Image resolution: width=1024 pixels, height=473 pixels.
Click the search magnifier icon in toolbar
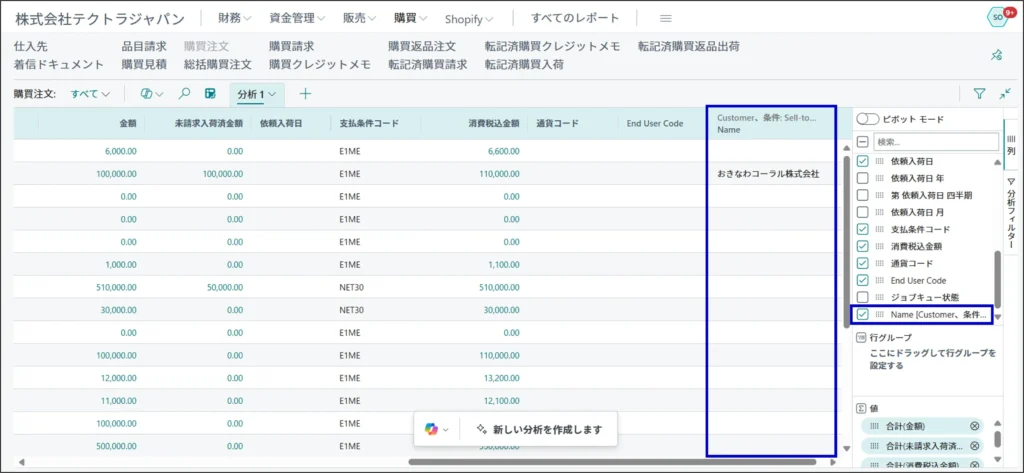click(x=184, y=94)
